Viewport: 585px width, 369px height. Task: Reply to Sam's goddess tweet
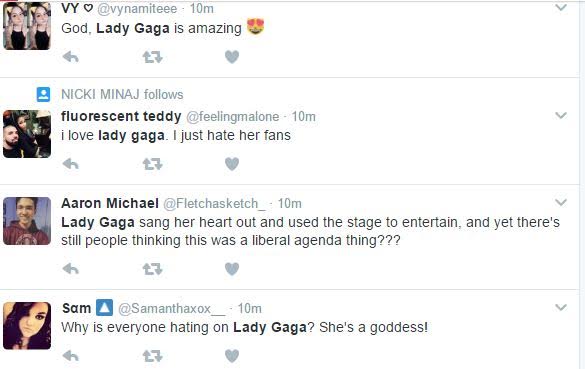71,356
